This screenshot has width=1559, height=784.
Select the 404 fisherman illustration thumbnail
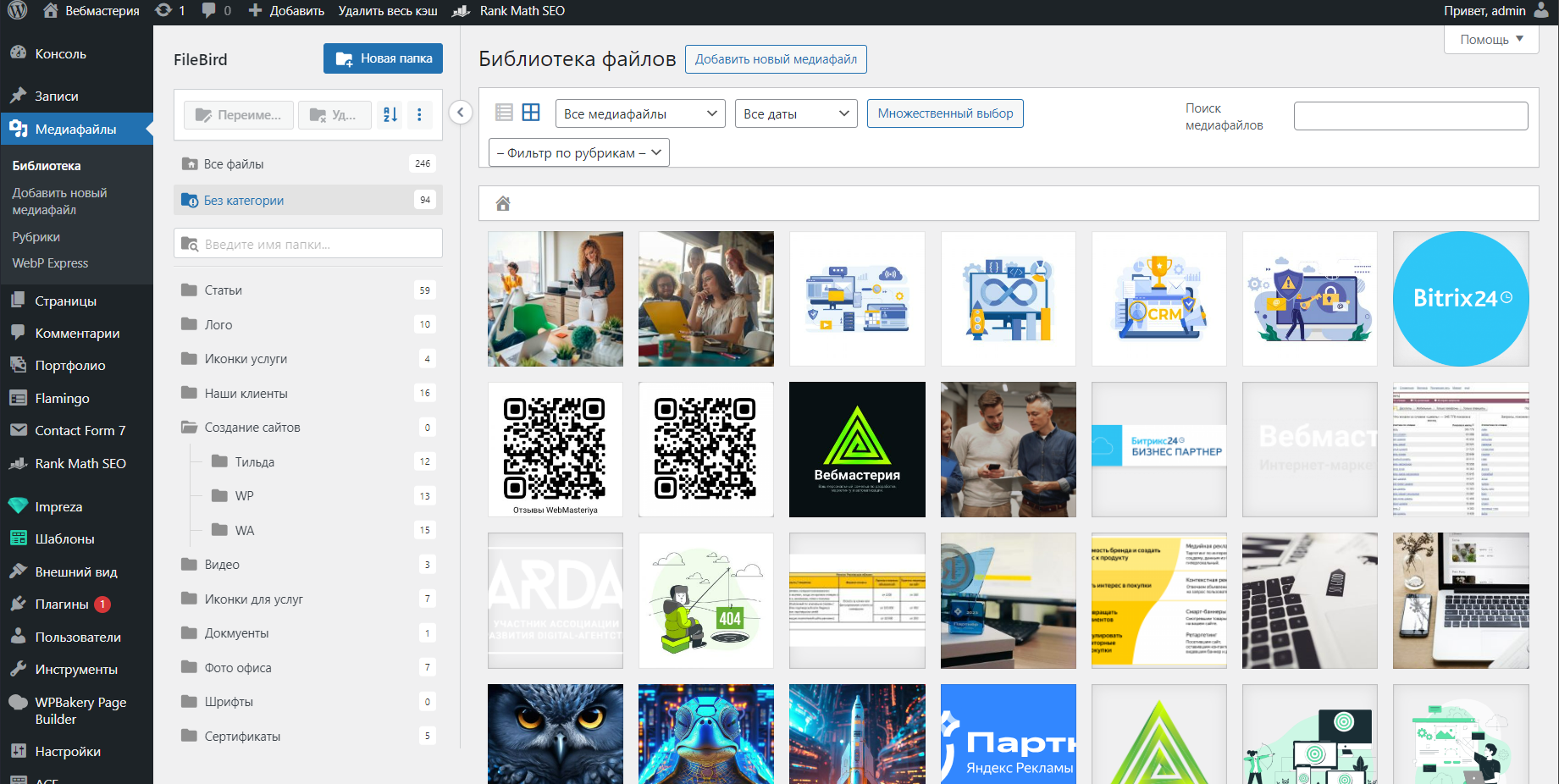point(706,600)
